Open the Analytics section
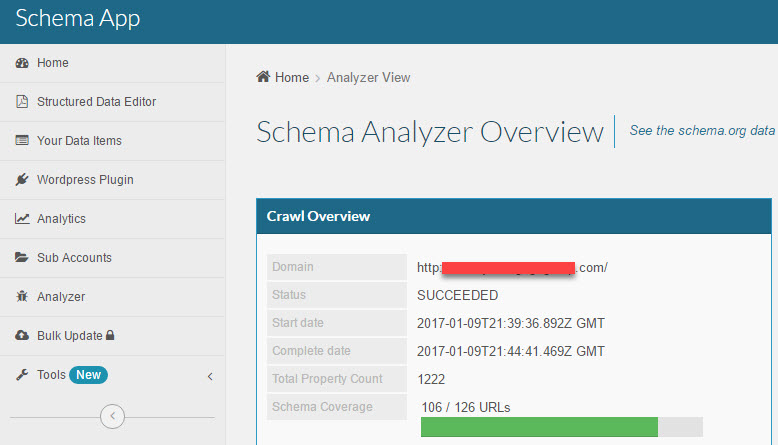The width and height of the screenshot is (778, 445). [x=113, y=219]
